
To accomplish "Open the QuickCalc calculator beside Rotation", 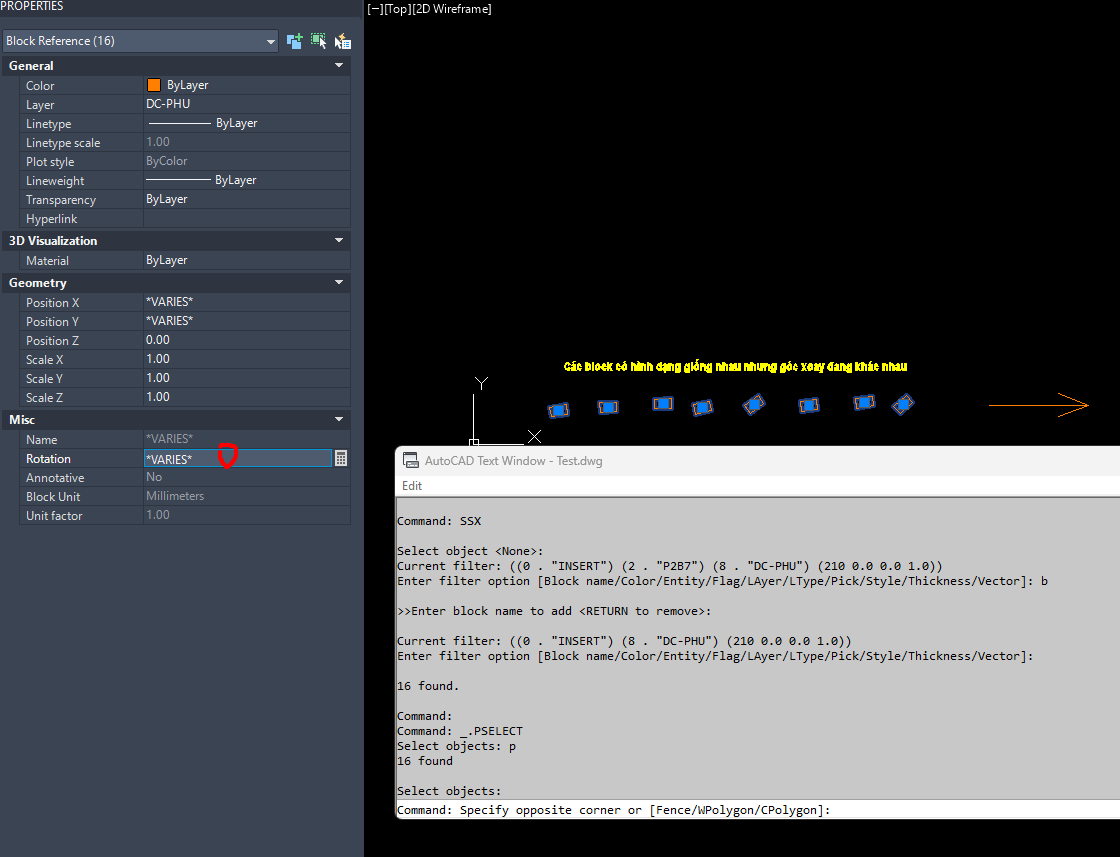I will [x=341, y=458].
